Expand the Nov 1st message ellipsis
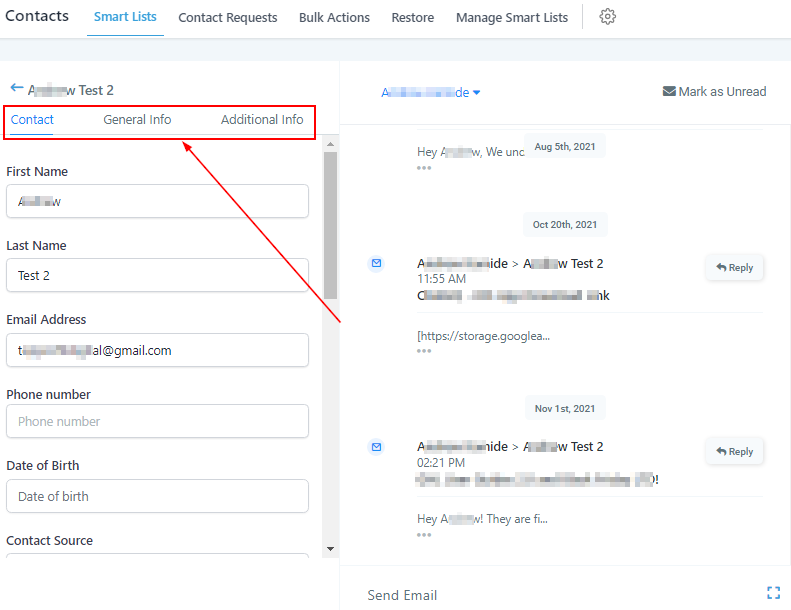Viewport: 791px width, 610px height. click(x=424, y=534)
